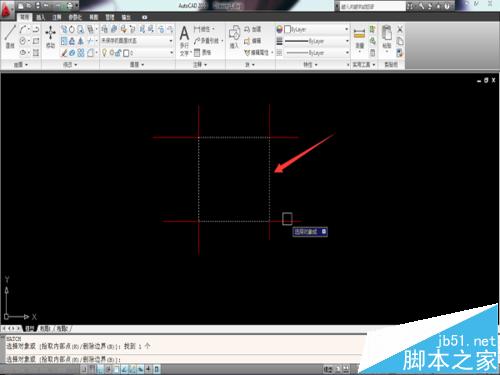Expand the Modify (修改) panel

(x=70, y=64)
